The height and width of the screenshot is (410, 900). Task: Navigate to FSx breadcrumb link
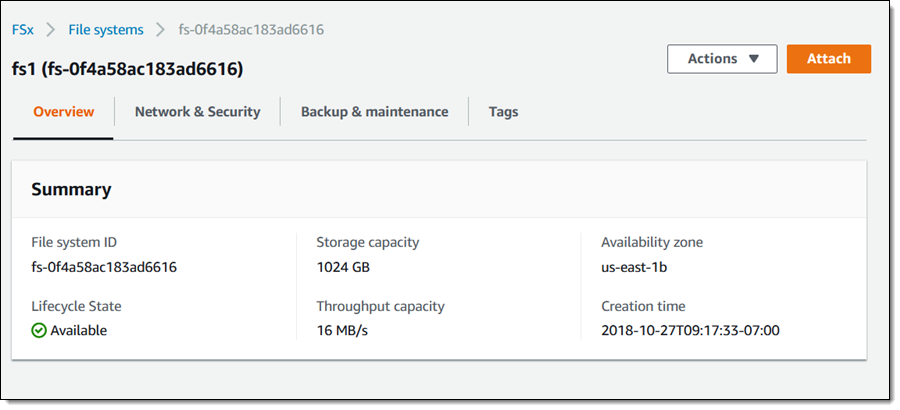(x=23, y=30)
